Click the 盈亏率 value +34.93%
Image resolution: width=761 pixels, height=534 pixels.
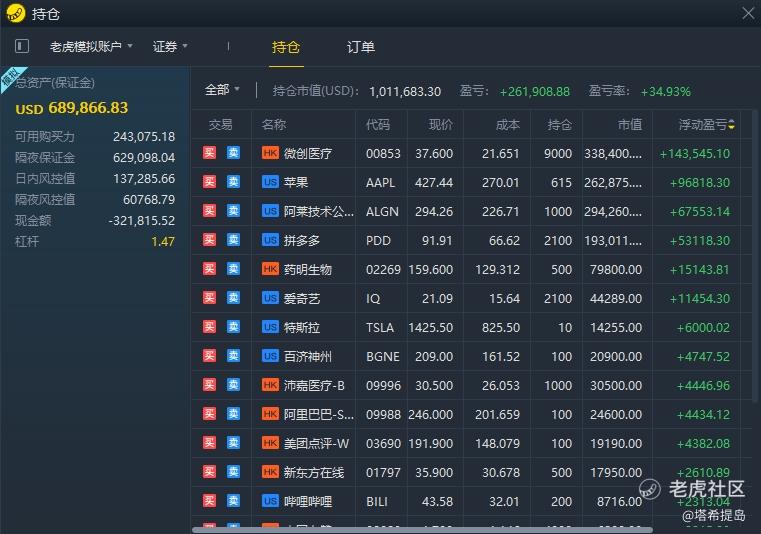coord(665,92)
